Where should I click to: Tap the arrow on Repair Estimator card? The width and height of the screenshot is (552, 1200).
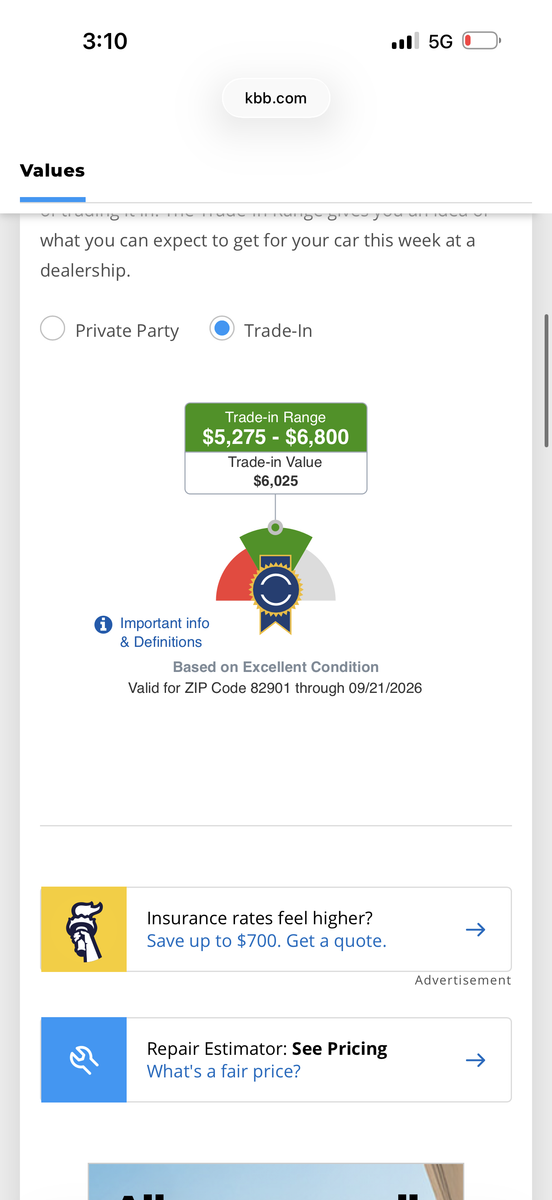(476, 1060)
